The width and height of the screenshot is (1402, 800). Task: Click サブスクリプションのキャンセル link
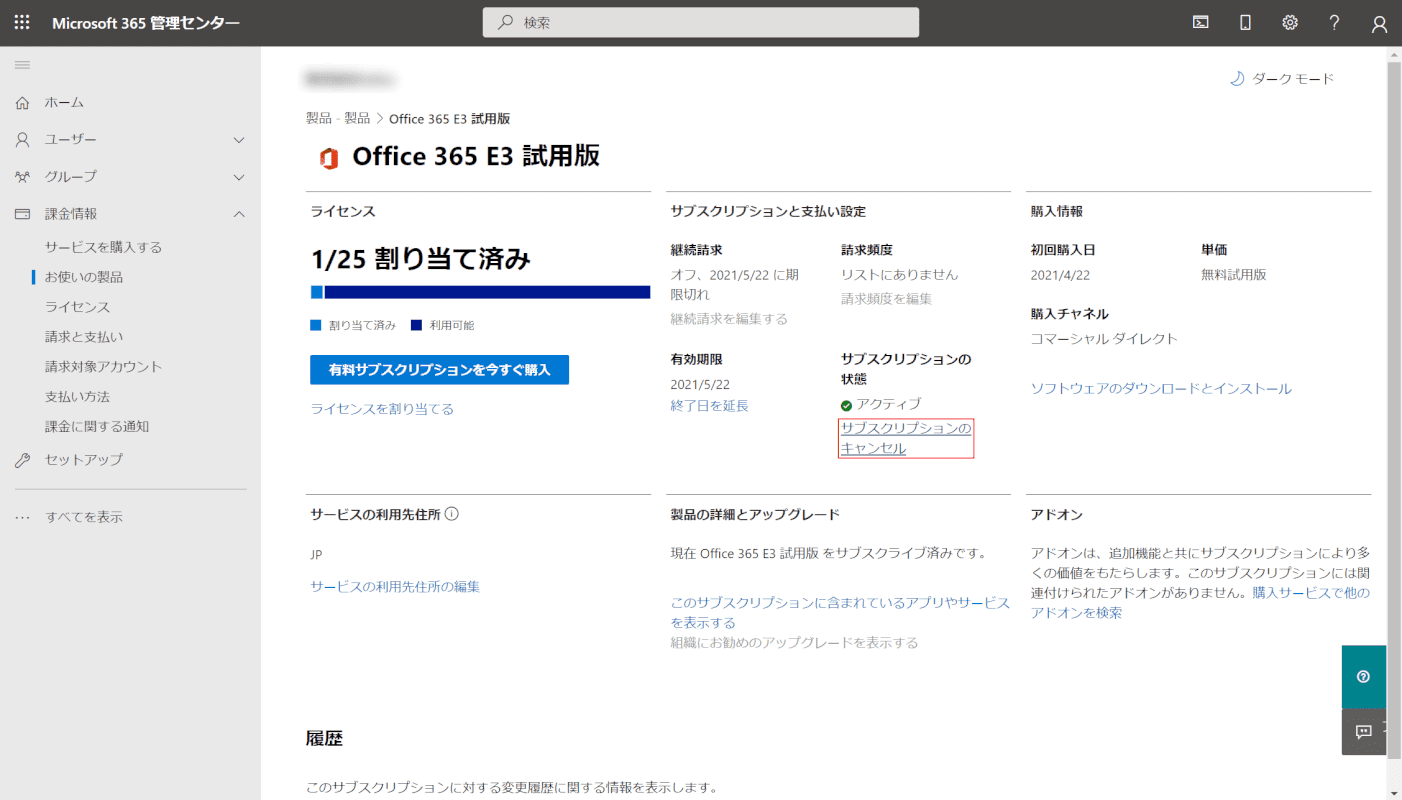pos(906,438)
